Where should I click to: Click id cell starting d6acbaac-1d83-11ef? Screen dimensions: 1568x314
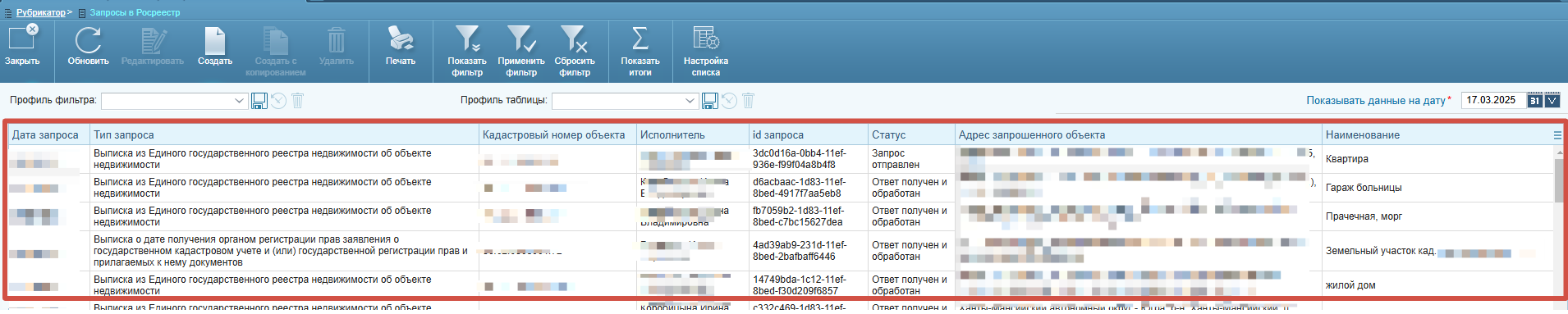809,188
